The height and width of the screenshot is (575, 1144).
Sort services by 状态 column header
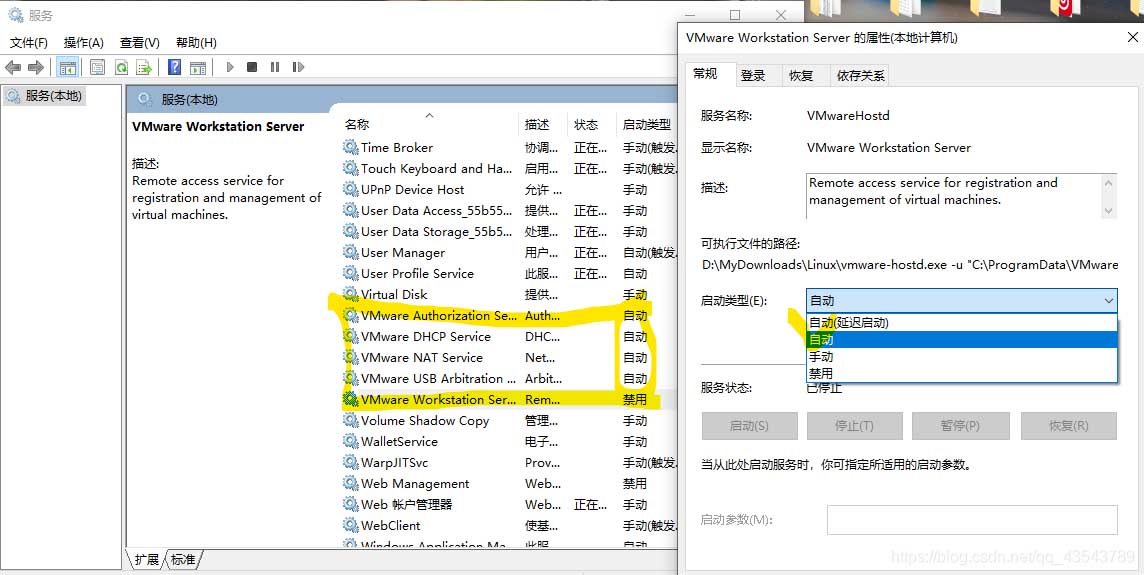pyautogui.click(x=592, y=124)
